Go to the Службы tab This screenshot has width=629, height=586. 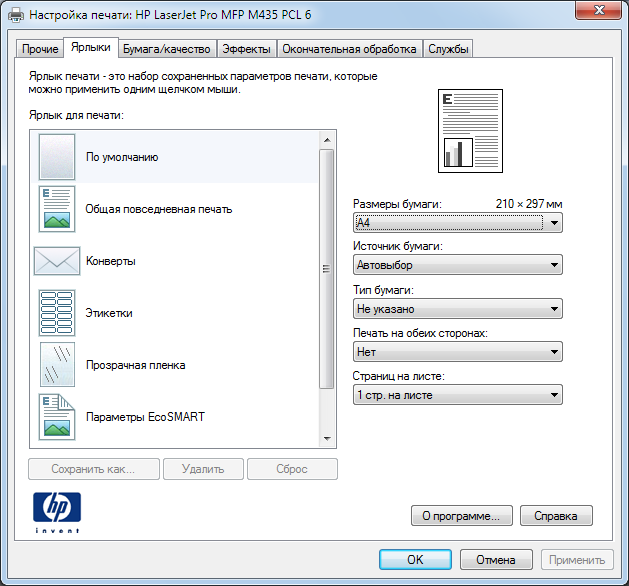coord(448,49)
